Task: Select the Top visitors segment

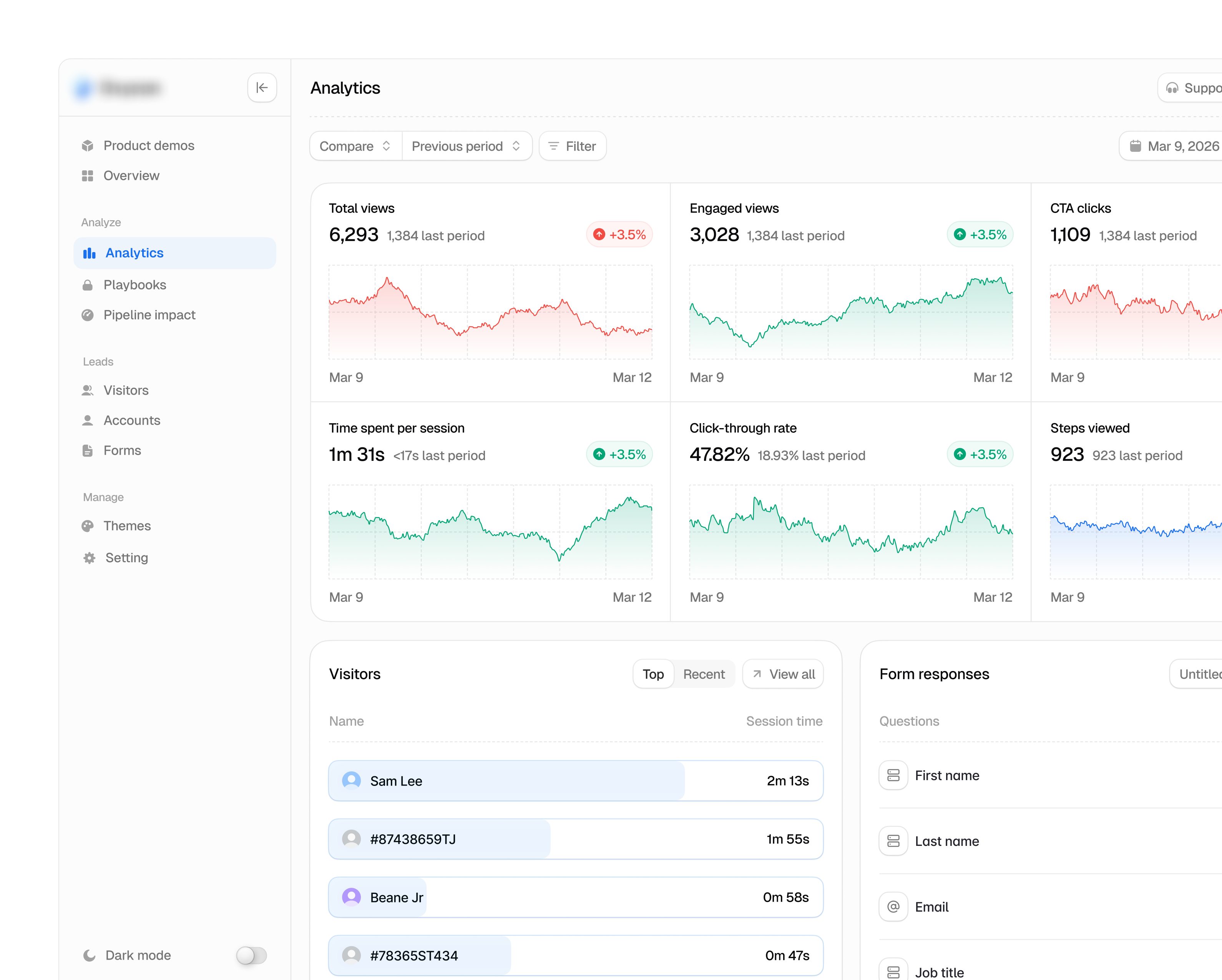Action: (653, 674)
